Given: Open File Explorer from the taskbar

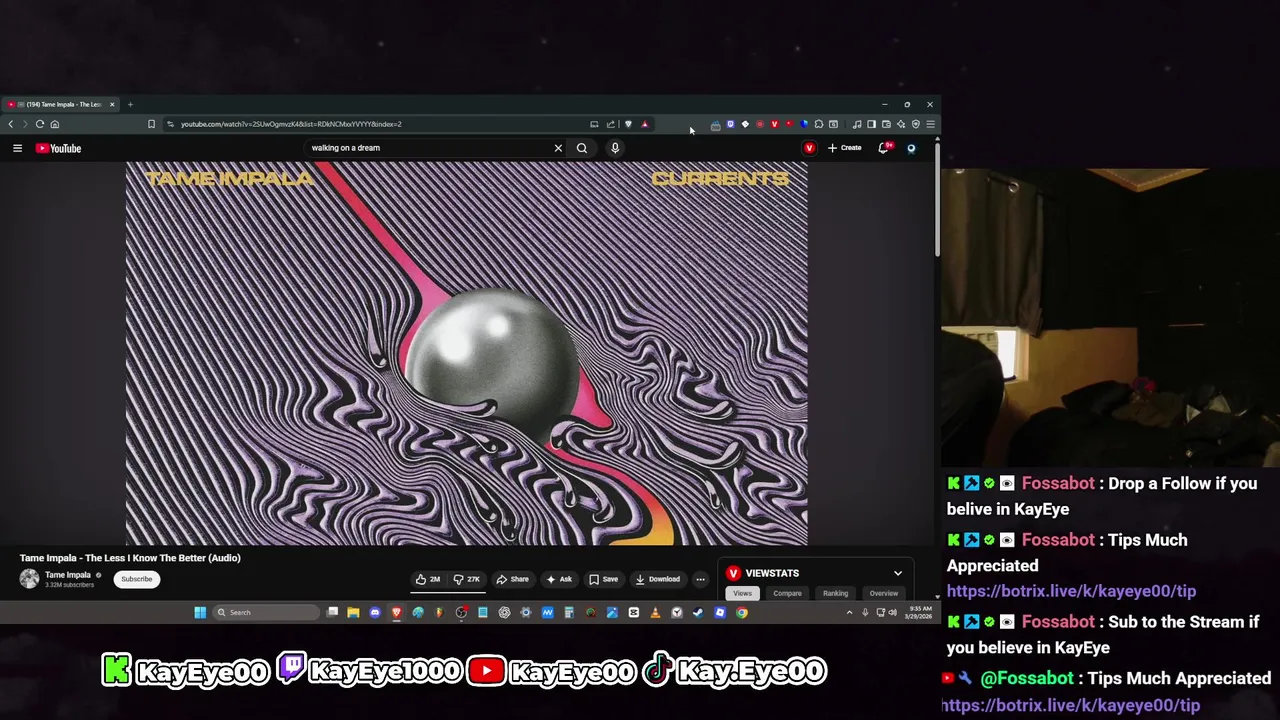Looking at the screenshot, I should (353, 612).
